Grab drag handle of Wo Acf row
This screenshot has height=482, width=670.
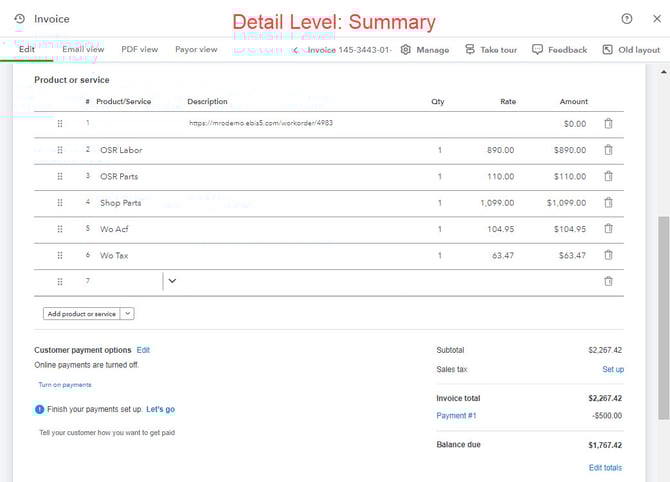tap(60, 229)
